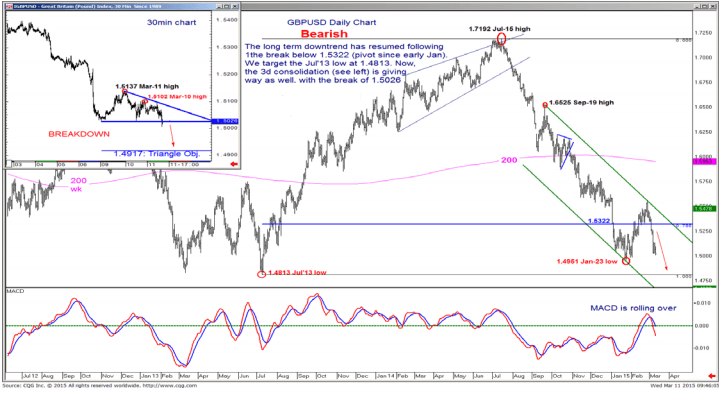Click the blue 1.5026 price label on inset axis
This screenshot has height=394, width=726.
(x=225, y=121)
